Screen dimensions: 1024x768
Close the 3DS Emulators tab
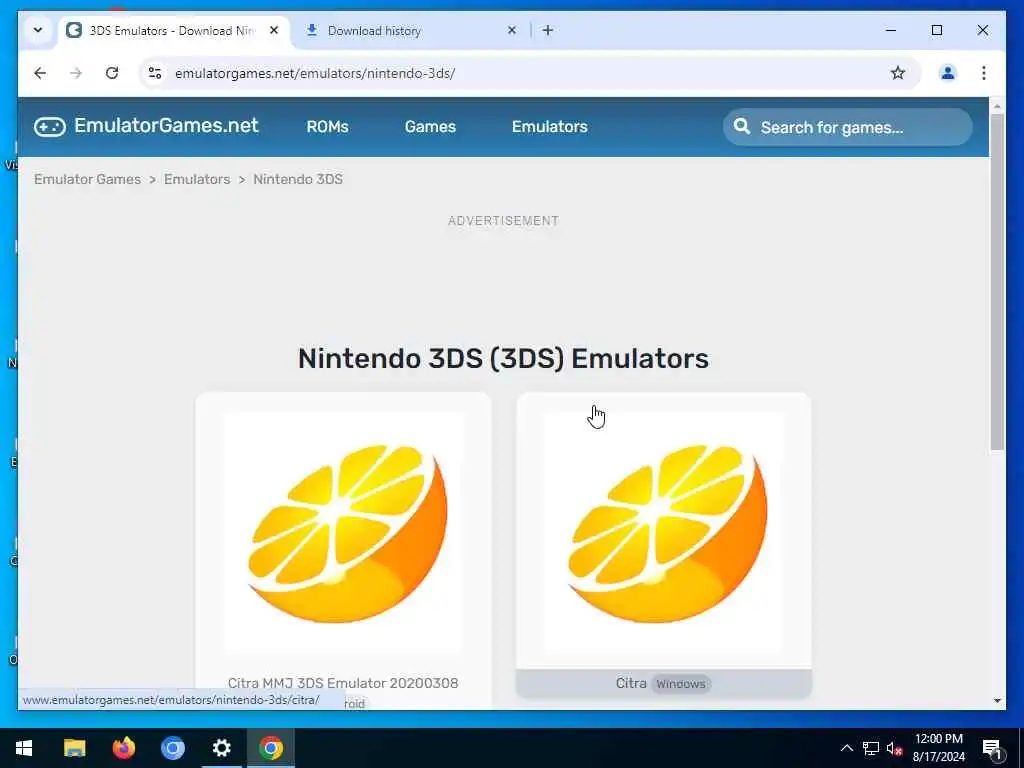[274, 30]
